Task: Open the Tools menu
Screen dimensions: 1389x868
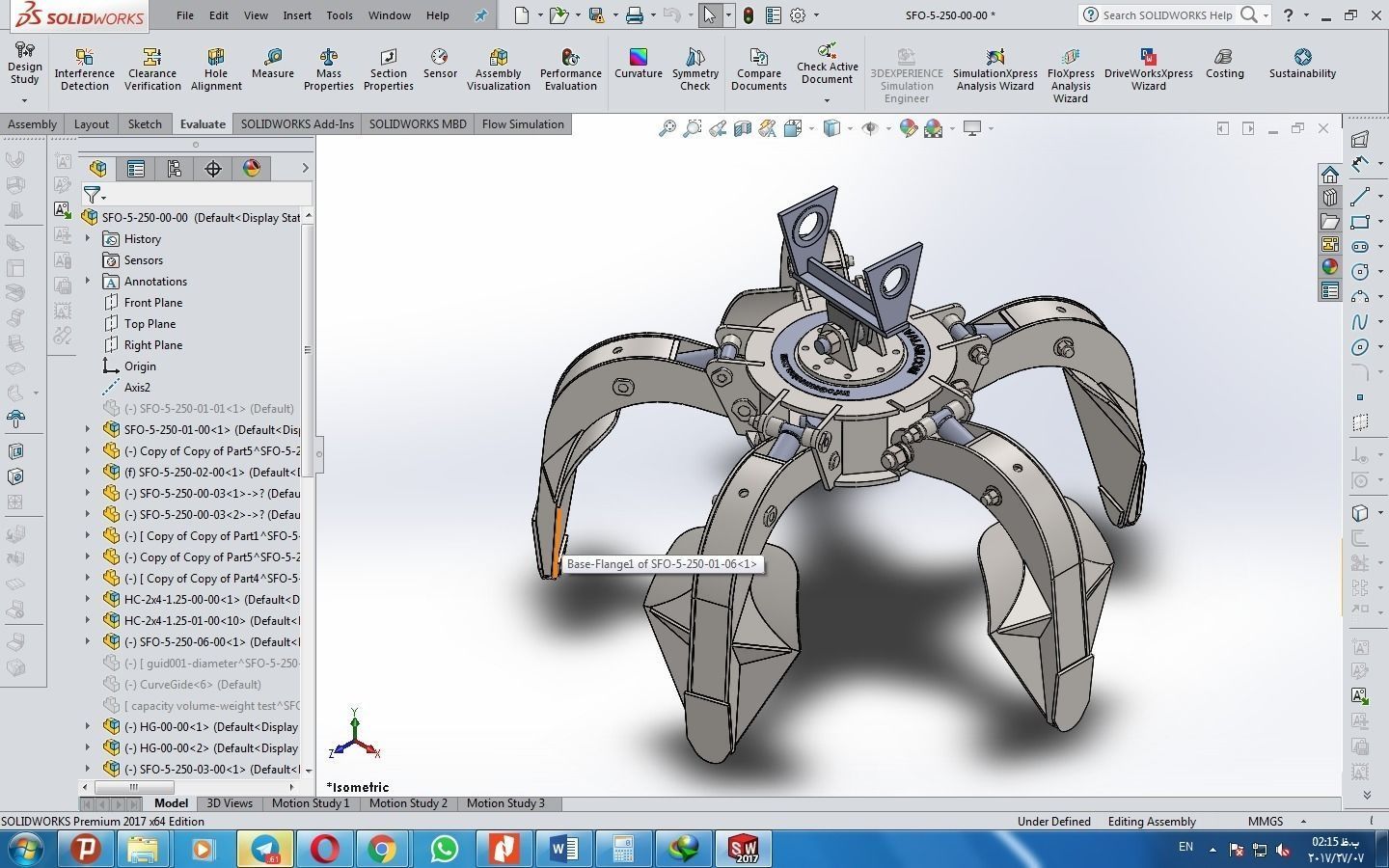Action: pos(340,15)
